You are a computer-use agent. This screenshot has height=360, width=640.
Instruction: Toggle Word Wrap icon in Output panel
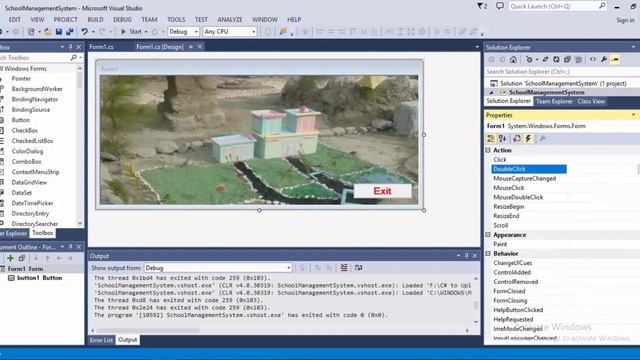point(358,268)
